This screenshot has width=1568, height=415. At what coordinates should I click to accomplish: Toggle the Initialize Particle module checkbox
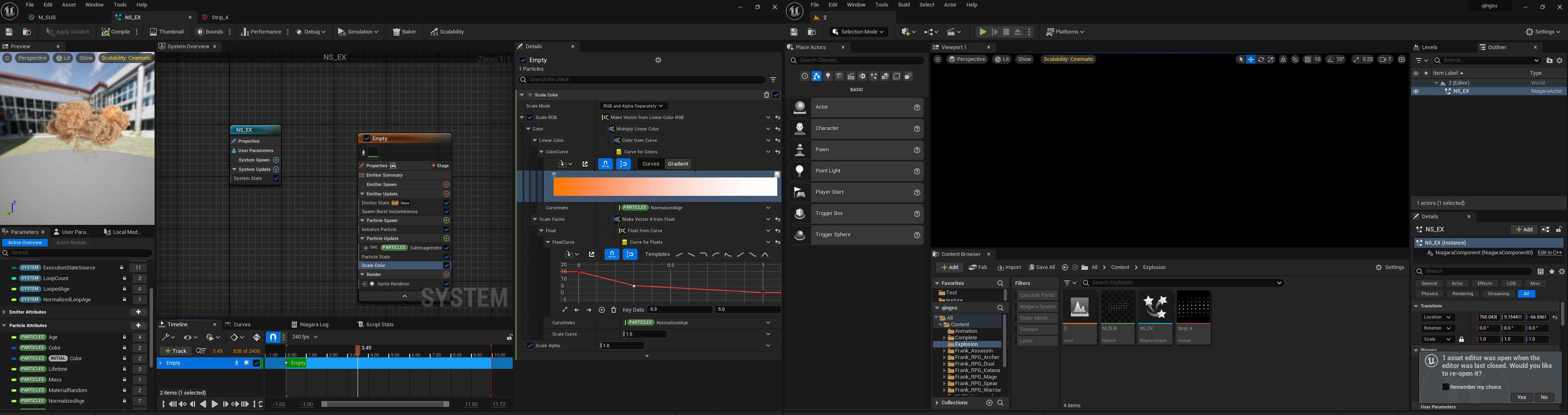point(446,229)
